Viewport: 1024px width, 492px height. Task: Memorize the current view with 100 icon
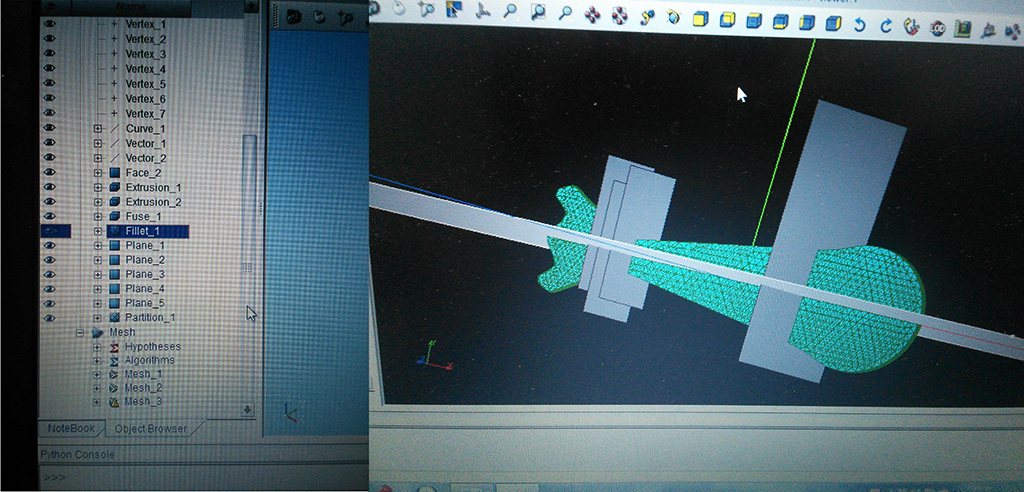pyautogui.click(x=937, y=29)
